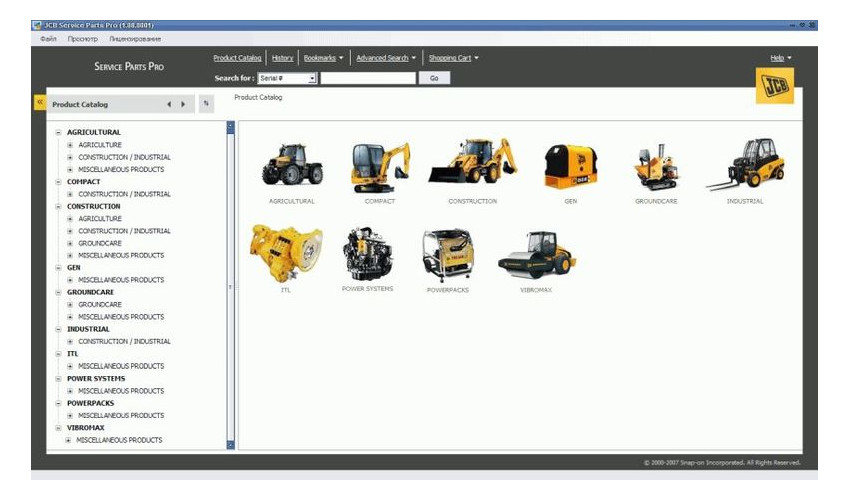This screenshot has height=500, width=849.
Task: Click the Product Catalog link in top navigation
Action: pyautogui.click(x=237, y=58)
